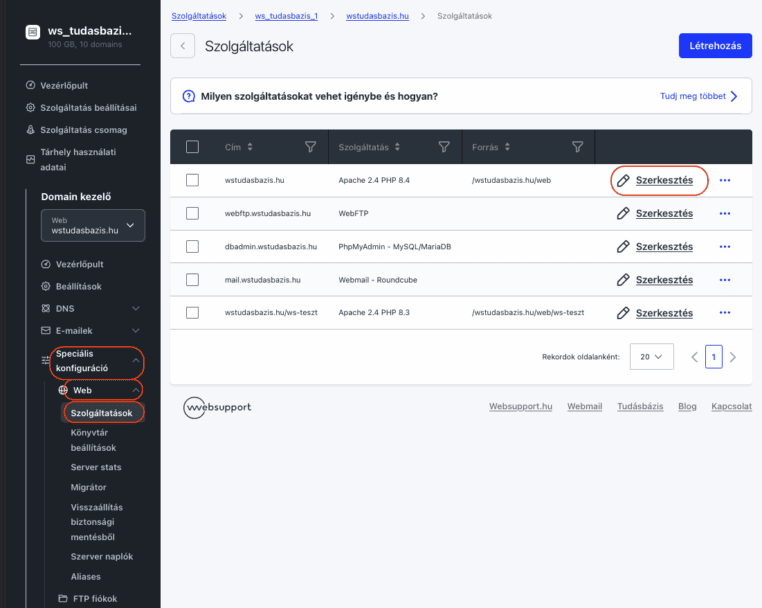Open three-dot menu for mail.wstudasbazis.hu row

click(725, 280)
